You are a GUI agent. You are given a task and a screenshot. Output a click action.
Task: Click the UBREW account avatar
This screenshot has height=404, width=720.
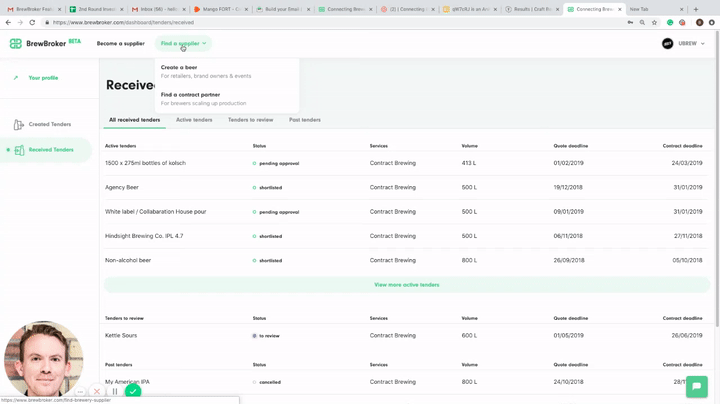(x=667, y=44)
